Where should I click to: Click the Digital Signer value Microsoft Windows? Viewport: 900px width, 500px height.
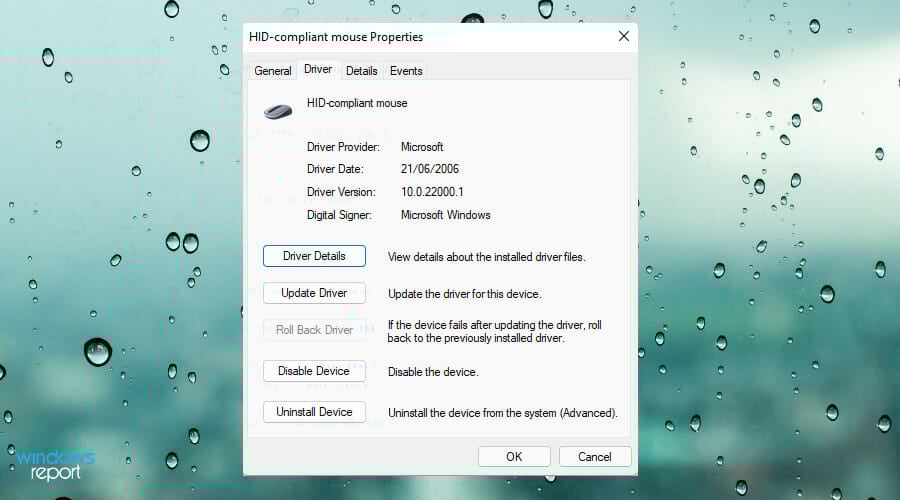click(x=445, y=215)
